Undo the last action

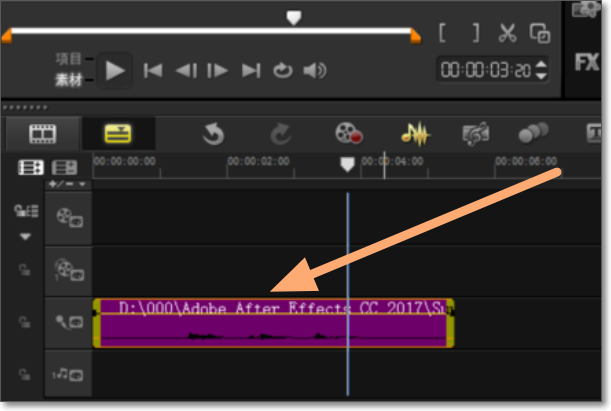coord(213,133)
